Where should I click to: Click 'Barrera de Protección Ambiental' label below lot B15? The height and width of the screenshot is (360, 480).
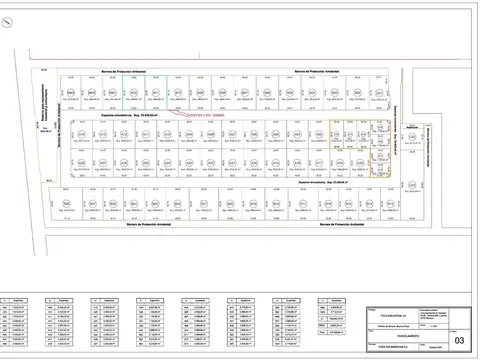(342, 224)
